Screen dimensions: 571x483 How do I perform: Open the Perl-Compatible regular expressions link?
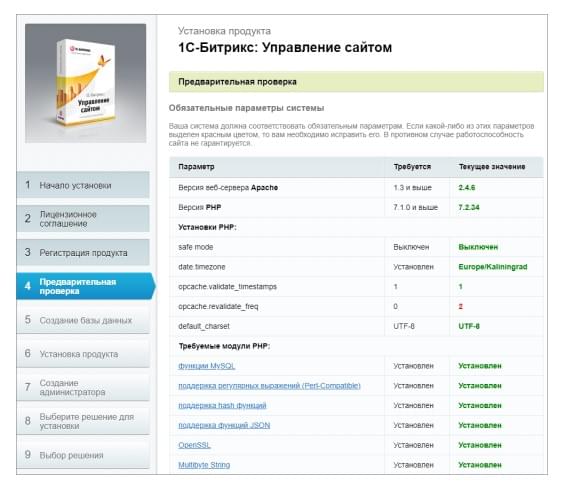[x=269, y=385]
